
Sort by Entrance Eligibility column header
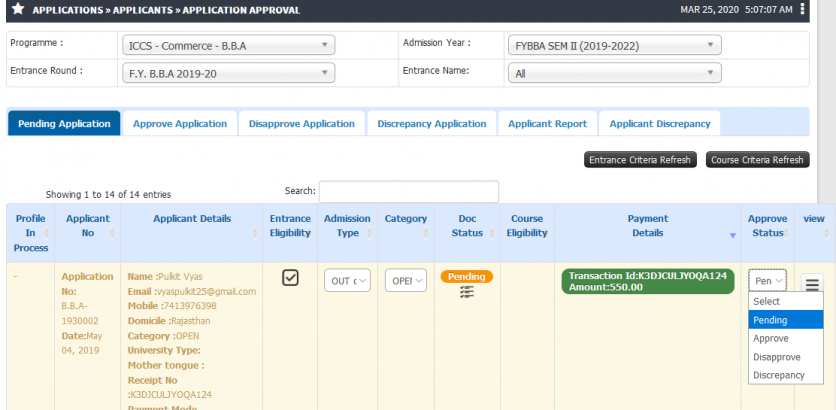point(290,233)
